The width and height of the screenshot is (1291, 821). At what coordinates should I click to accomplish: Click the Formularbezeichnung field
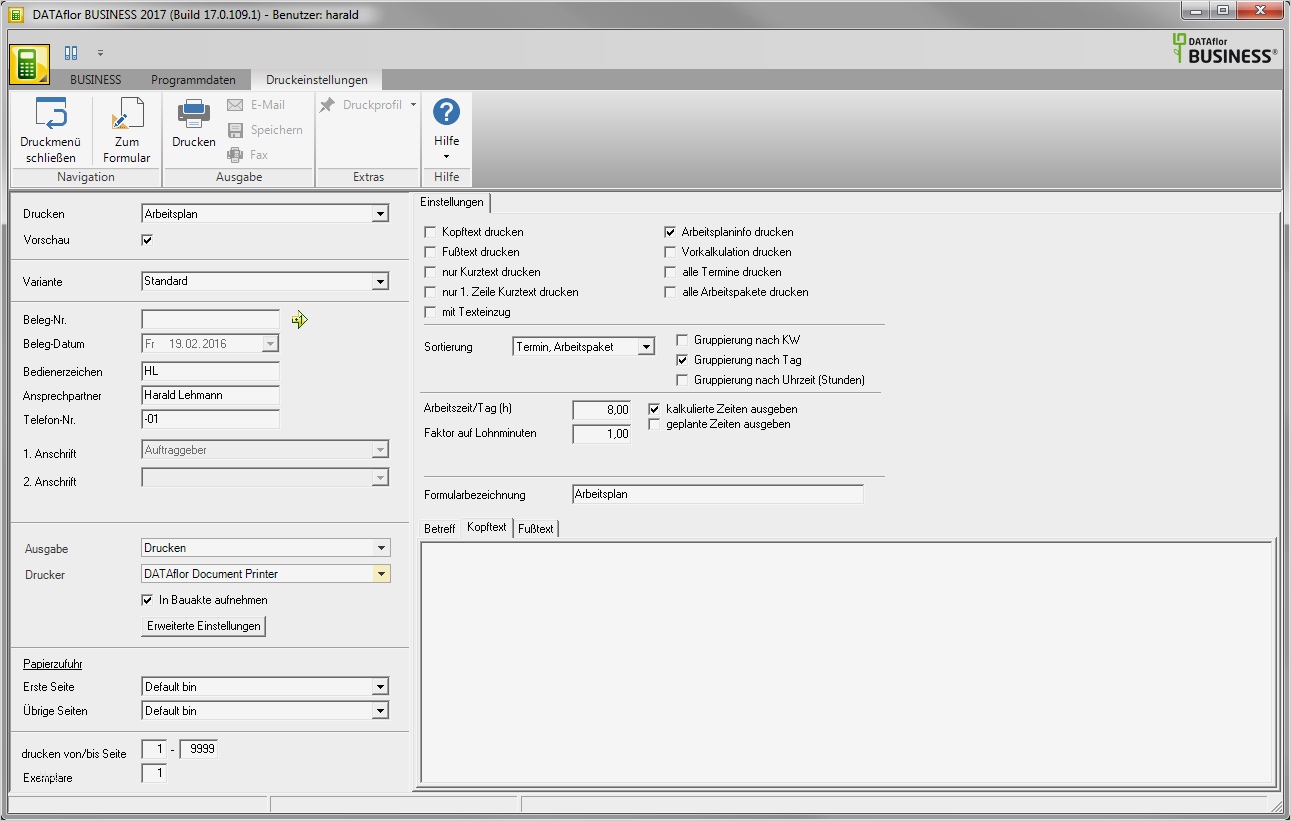click(717, 494)
